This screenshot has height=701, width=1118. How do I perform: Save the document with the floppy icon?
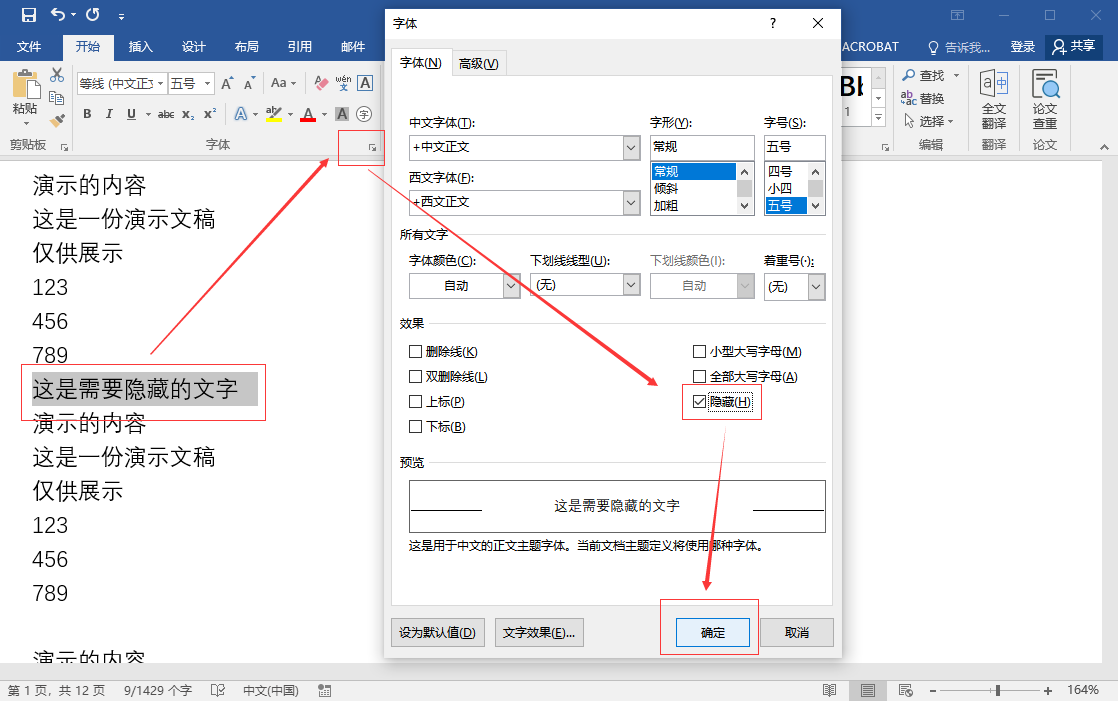29,14
